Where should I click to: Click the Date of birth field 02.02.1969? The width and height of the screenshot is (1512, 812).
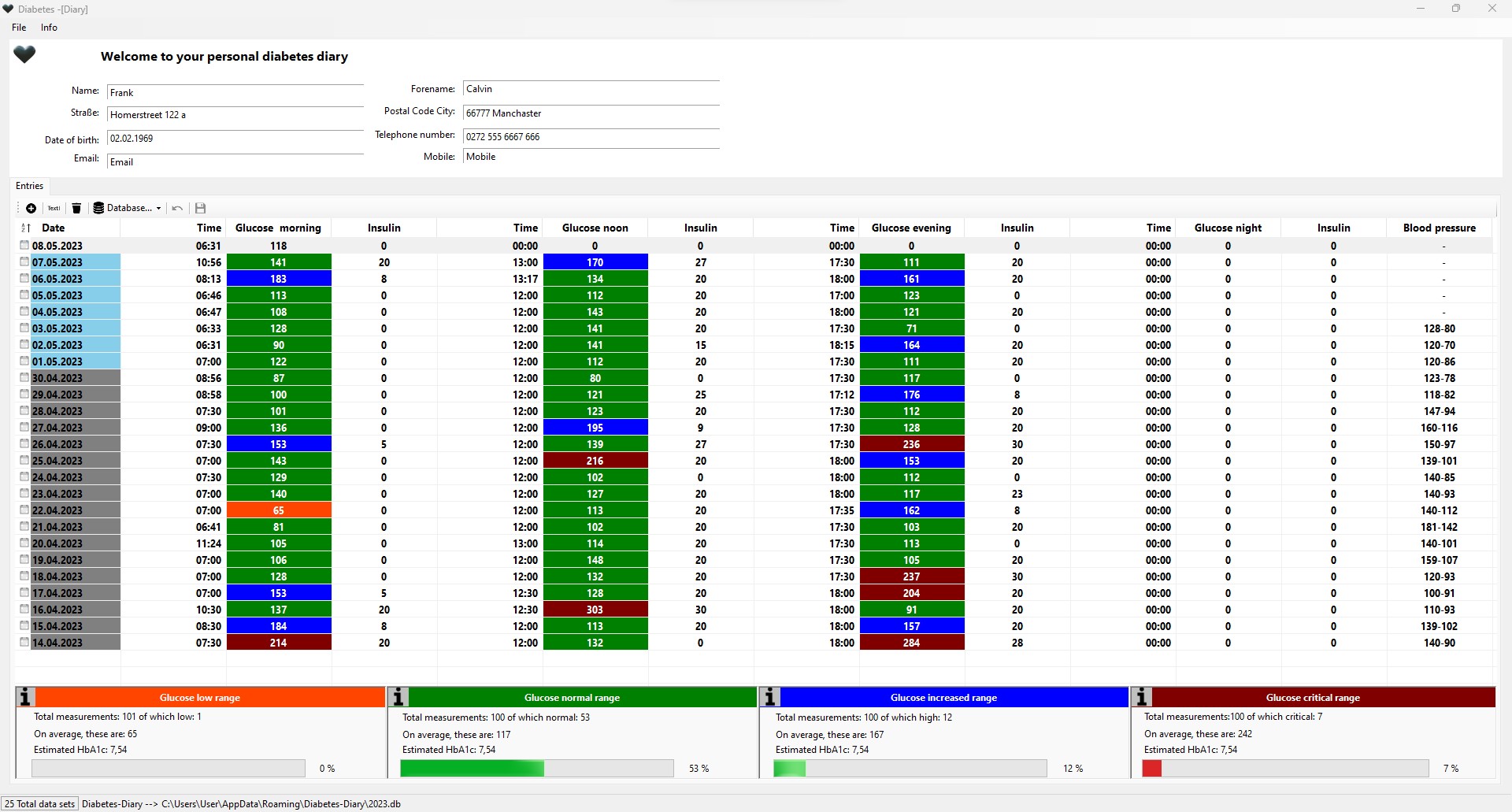point(235,139)
